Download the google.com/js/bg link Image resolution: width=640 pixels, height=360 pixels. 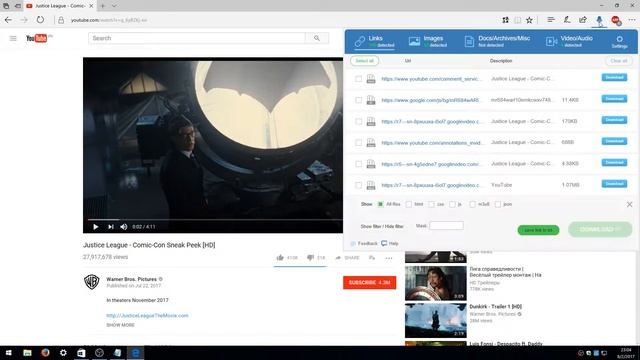click(614, 98)
